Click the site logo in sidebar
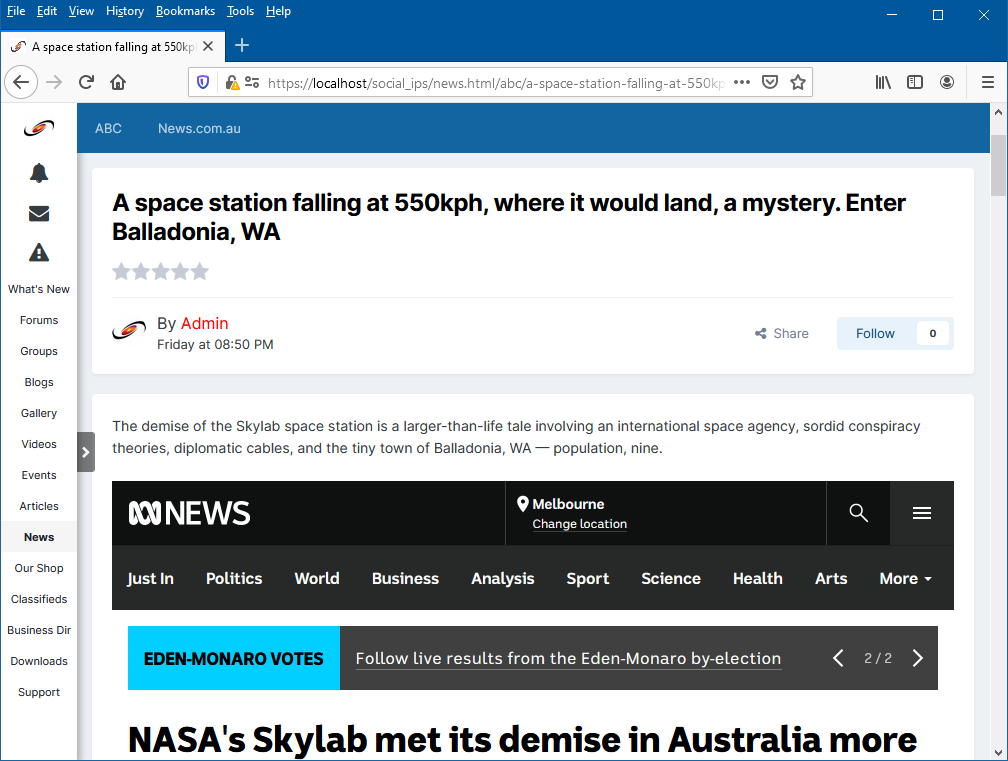The width and height of the screenshot is (1008, 761). pos(39,129)
